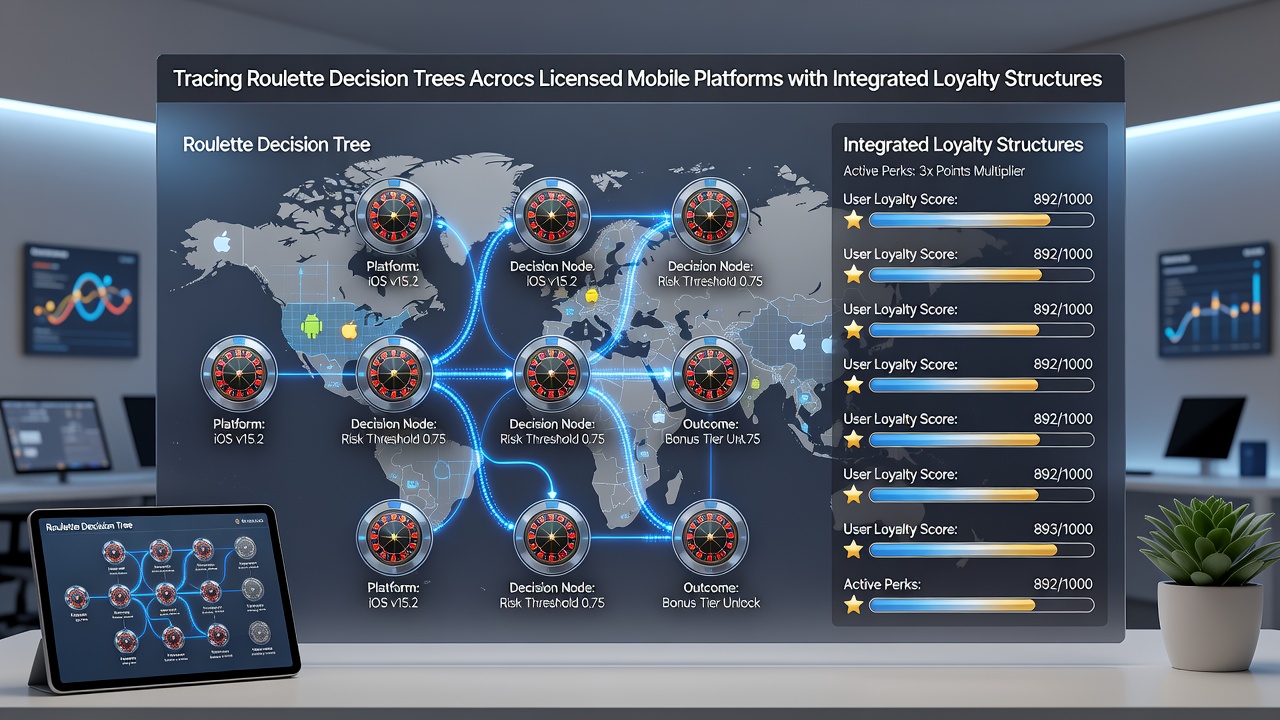Image resolution: width=1280 pixels, height=720 pixels.
Task: Click the '893/1000' score value
Action: (1063, 529)
